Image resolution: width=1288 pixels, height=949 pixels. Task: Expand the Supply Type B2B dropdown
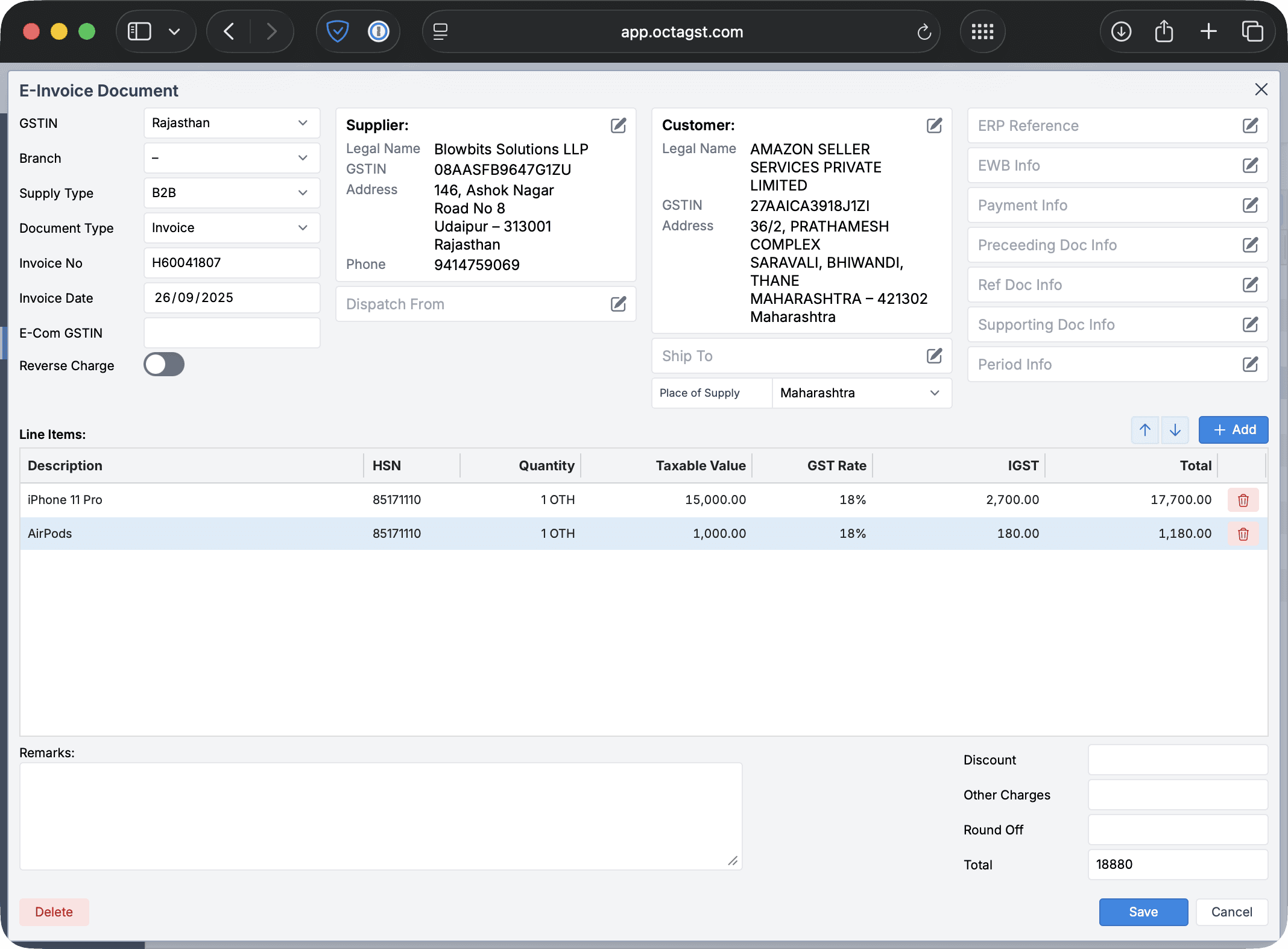click(x=232, y=193)
